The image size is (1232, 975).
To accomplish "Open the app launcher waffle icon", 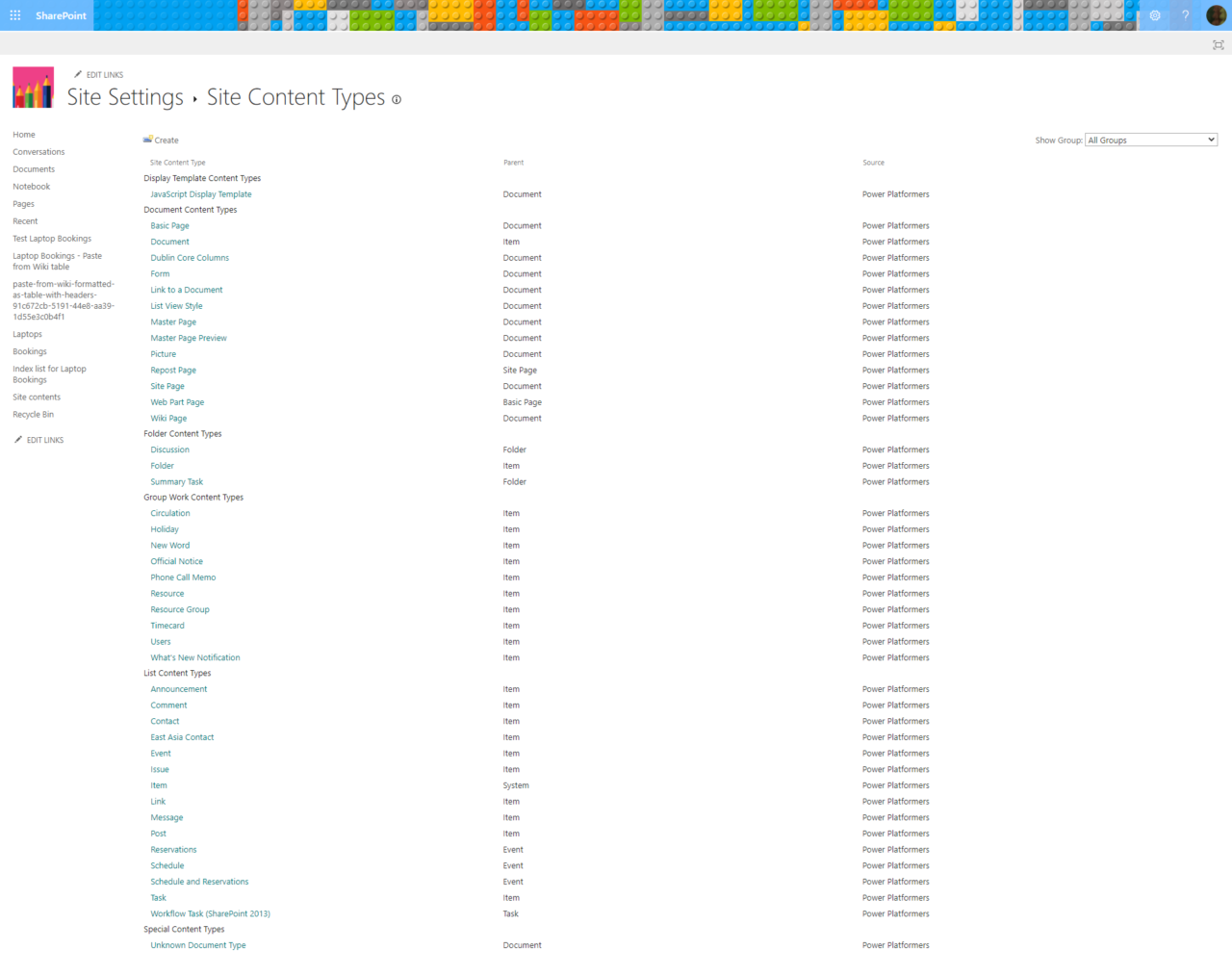I will pos(14,14).
